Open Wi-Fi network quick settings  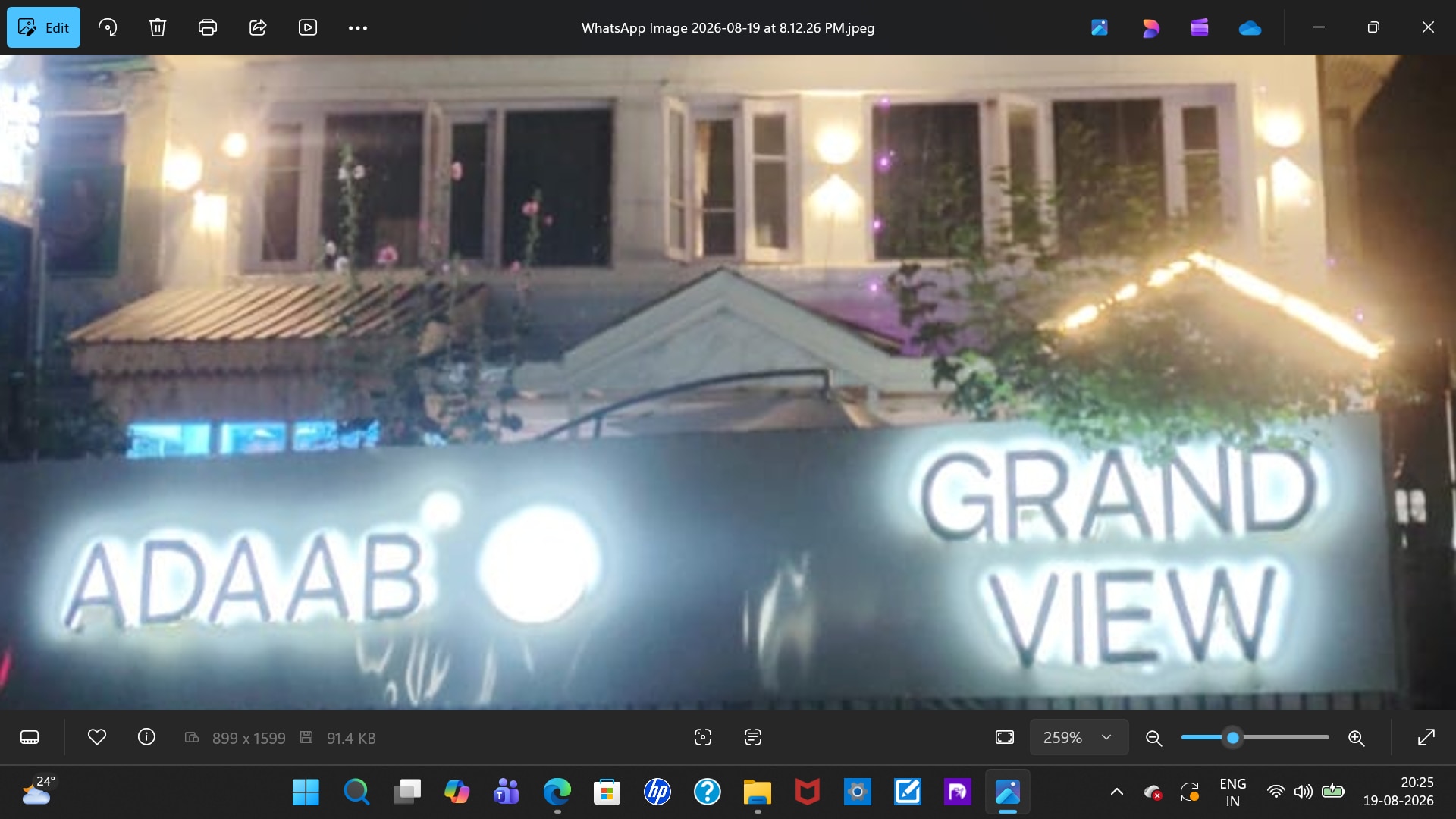click(x=1276, y=792)
